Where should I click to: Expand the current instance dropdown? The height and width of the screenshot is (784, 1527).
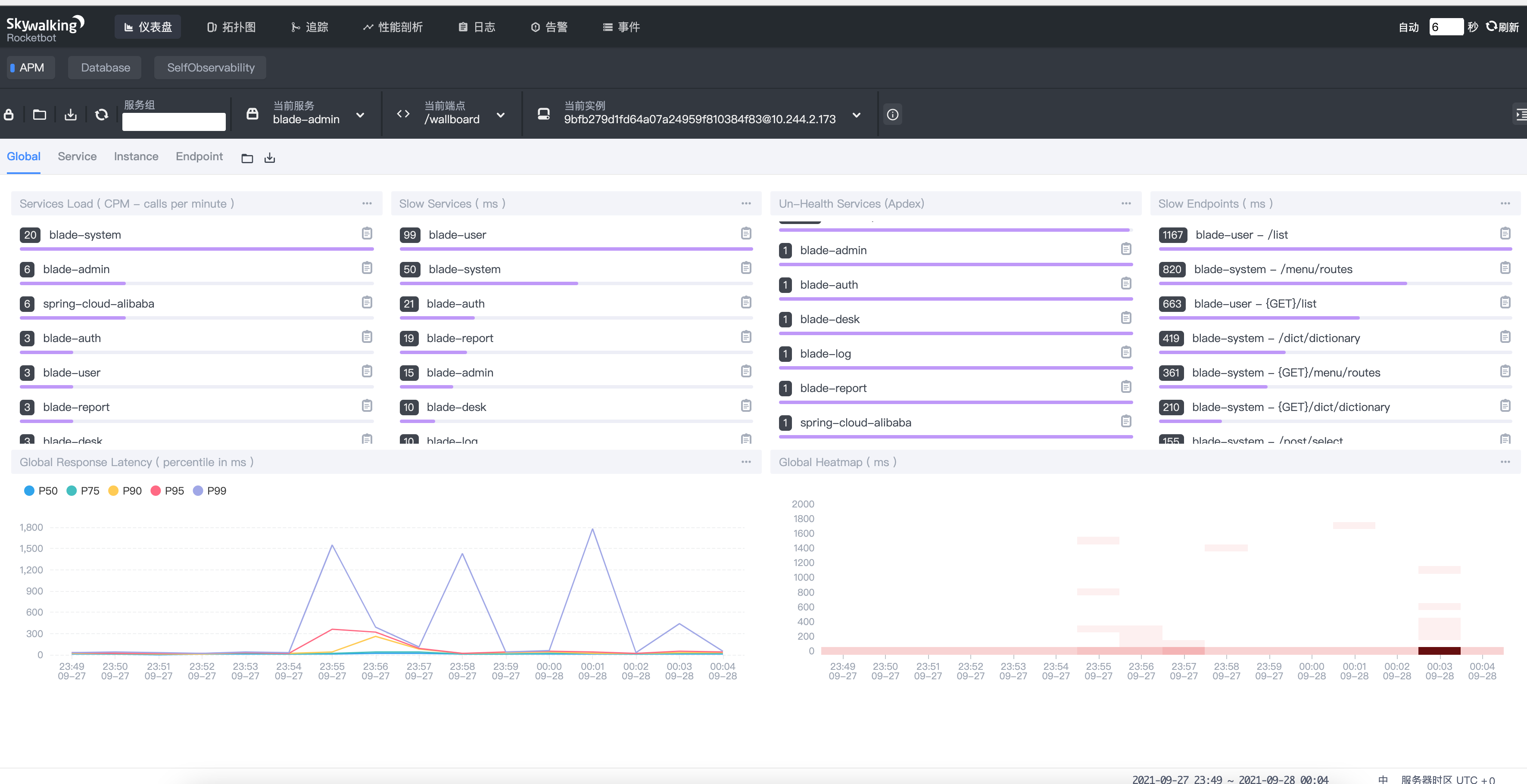point(856,115)
